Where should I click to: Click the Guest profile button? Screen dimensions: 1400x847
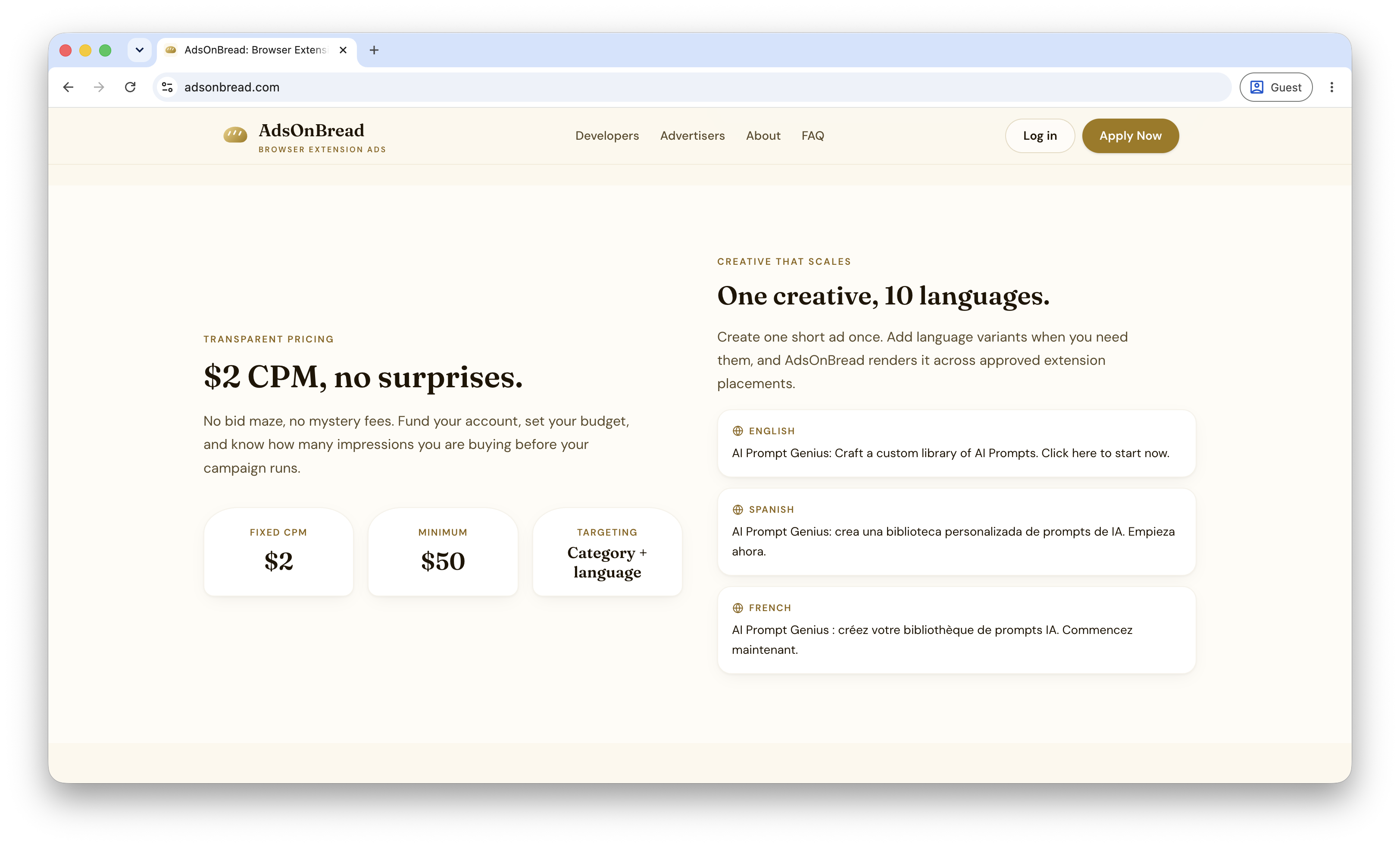[x=1275, y=87]
